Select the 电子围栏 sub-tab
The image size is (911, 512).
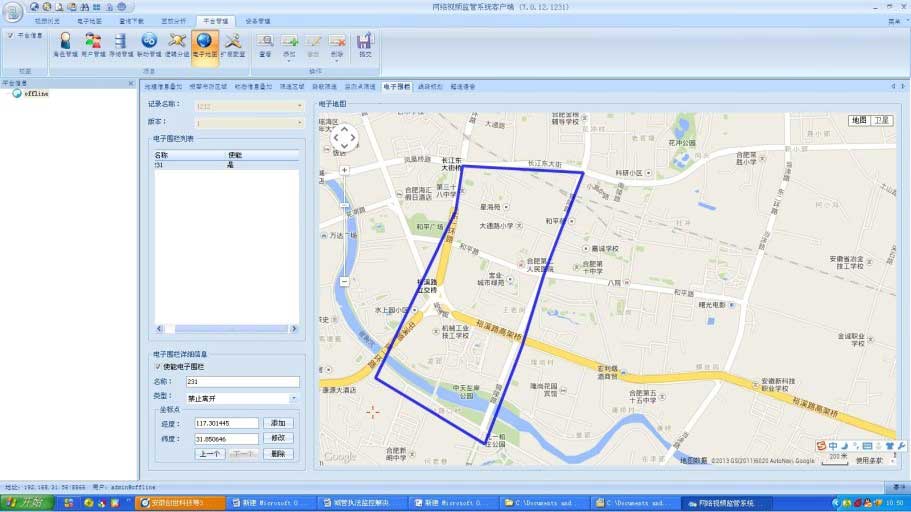(x=396, y=87)
